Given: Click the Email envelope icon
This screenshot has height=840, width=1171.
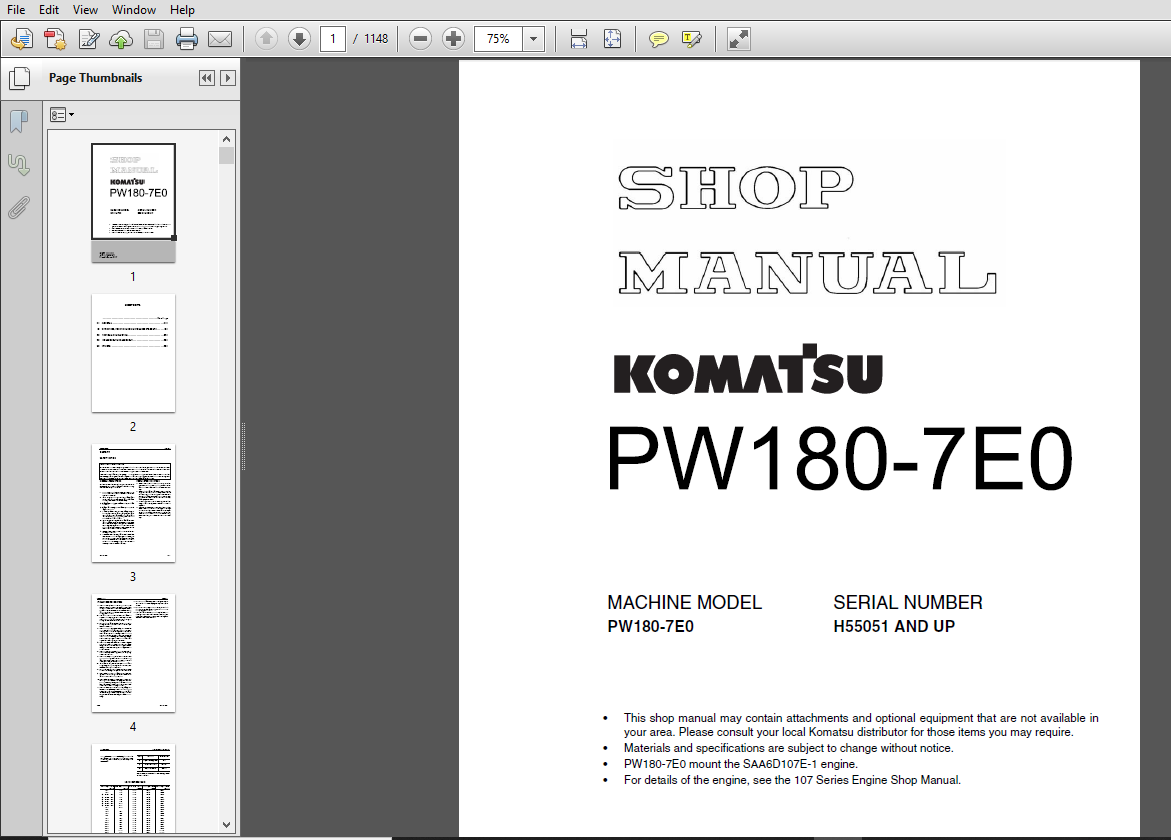Looking at the screenshot, I should point(220,39).
